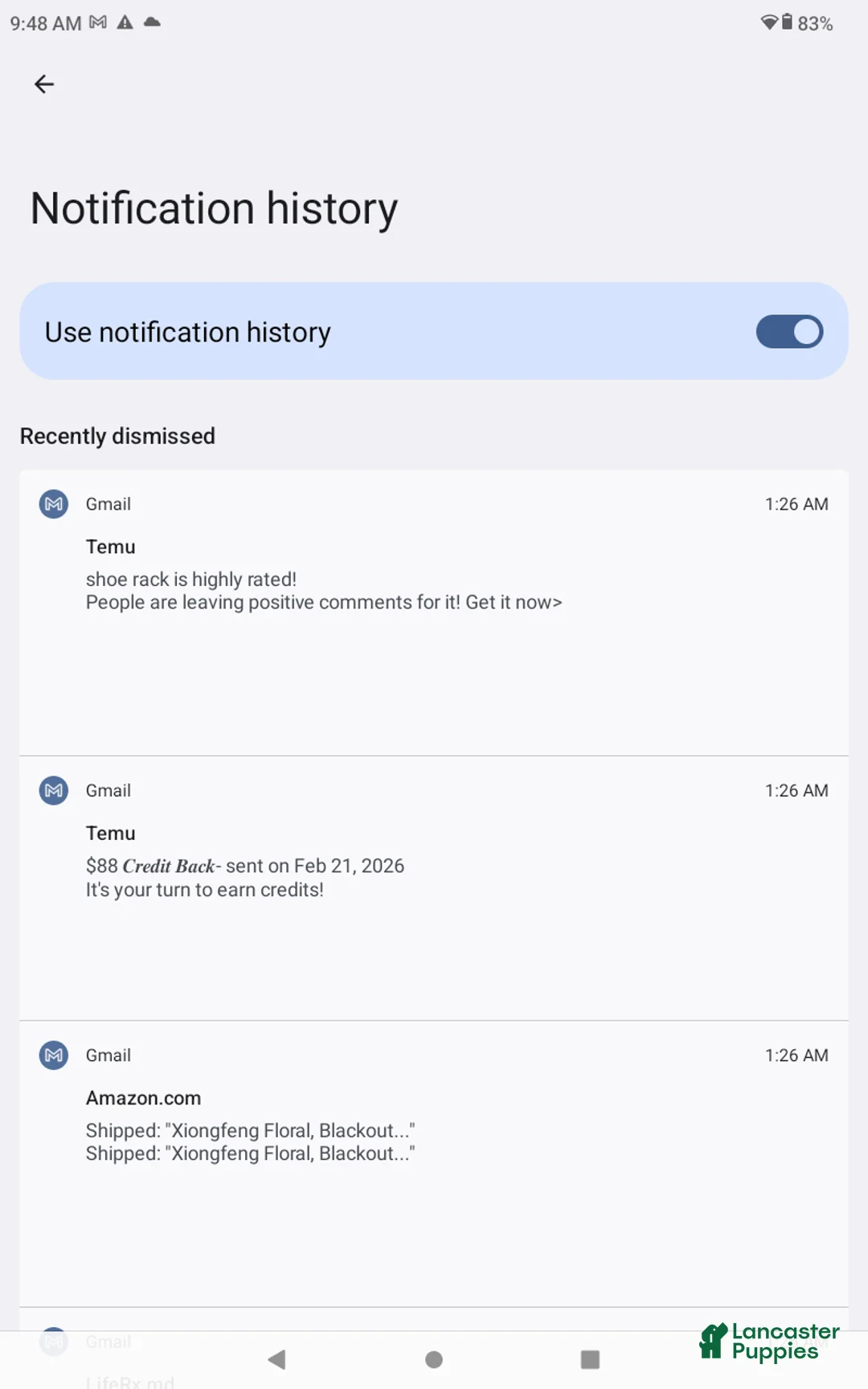
Task: Tap Gmail icon on Temu shoe rack notification
Action: click(x=54, y=504)
